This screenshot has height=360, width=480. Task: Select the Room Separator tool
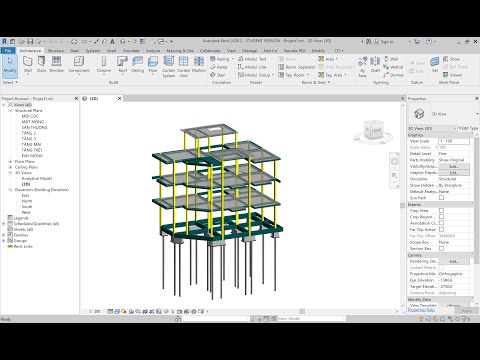point(296,67)
